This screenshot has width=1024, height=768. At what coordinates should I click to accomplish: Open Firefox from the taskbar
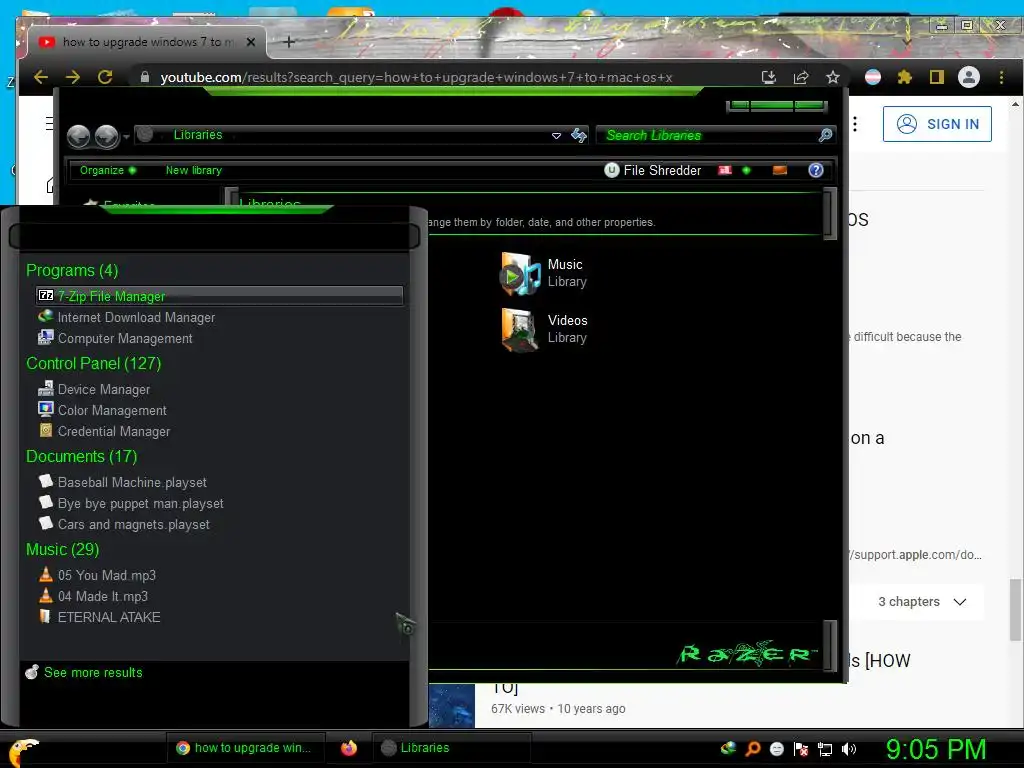point(349,748)
